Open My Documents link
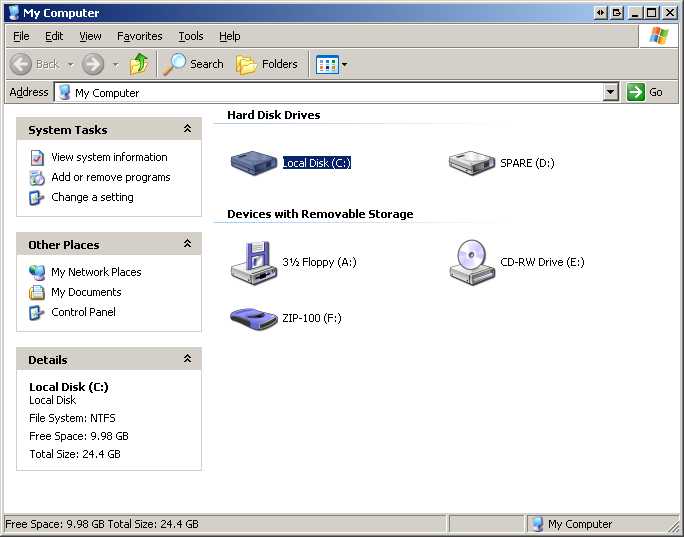This screenshot has height=537, width=684. (x=86, y=292)
